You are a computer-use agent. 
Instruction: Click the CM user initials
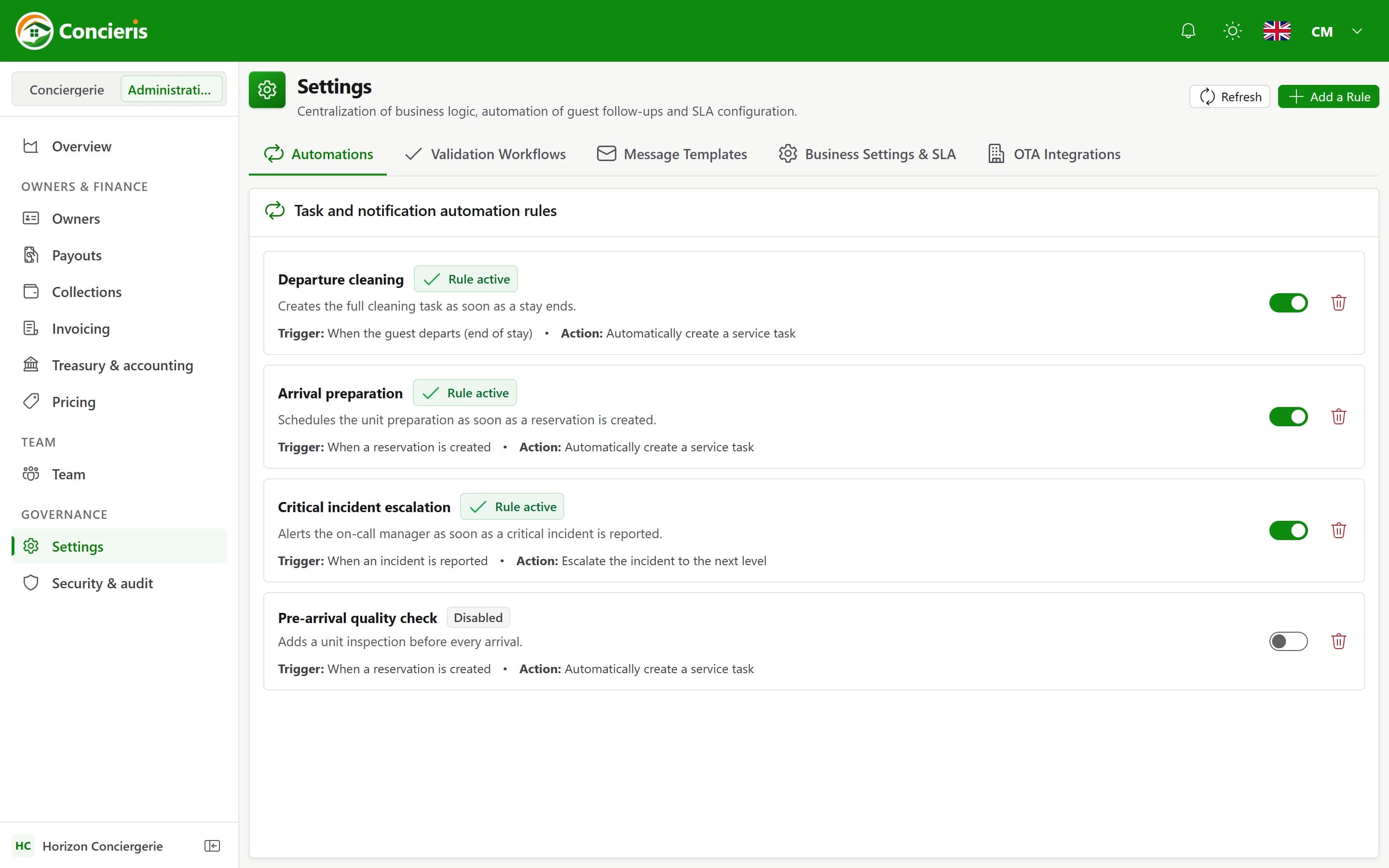[x=1322, y=31]
